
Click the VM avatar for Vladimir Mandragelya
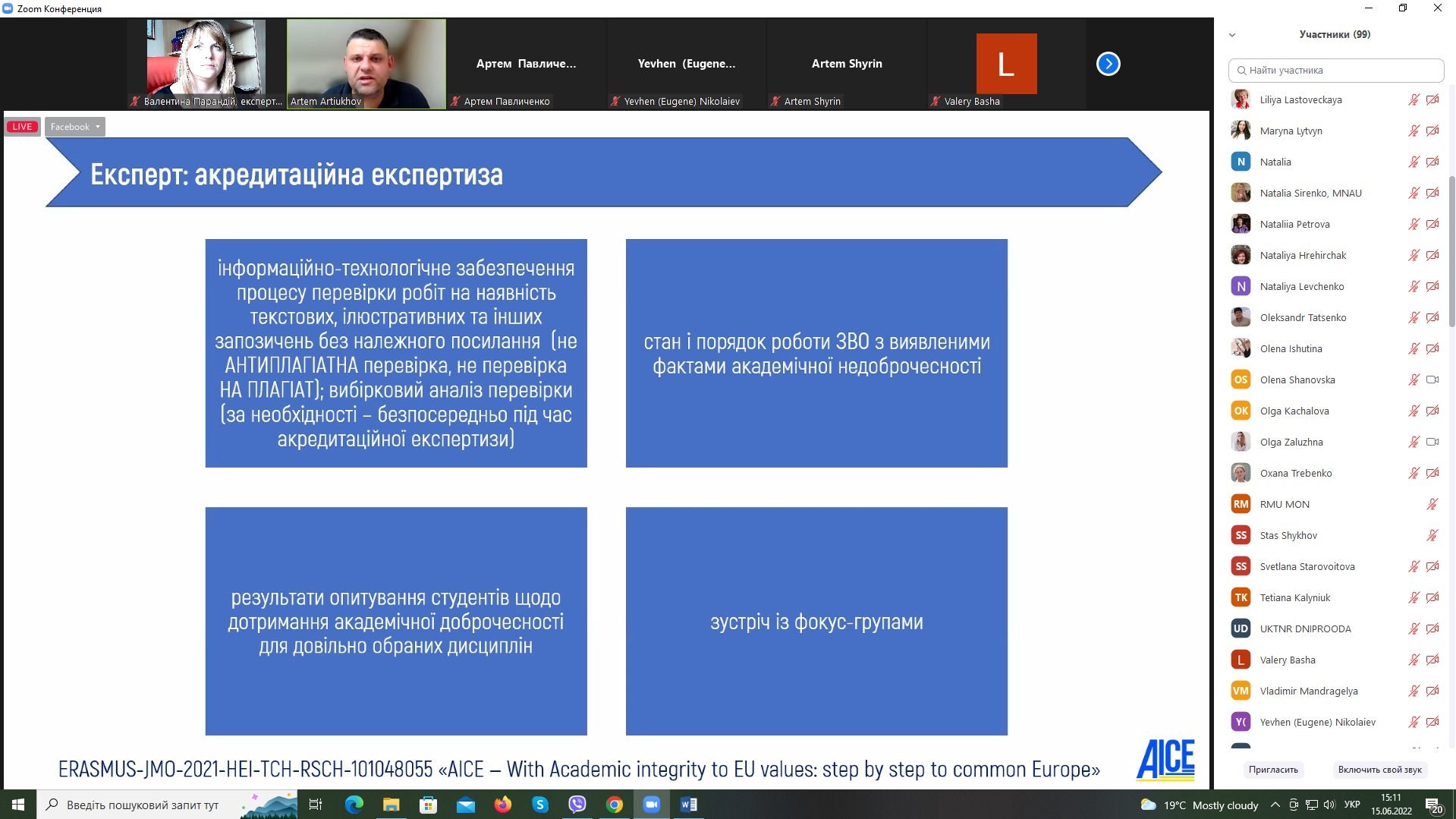1241,691
